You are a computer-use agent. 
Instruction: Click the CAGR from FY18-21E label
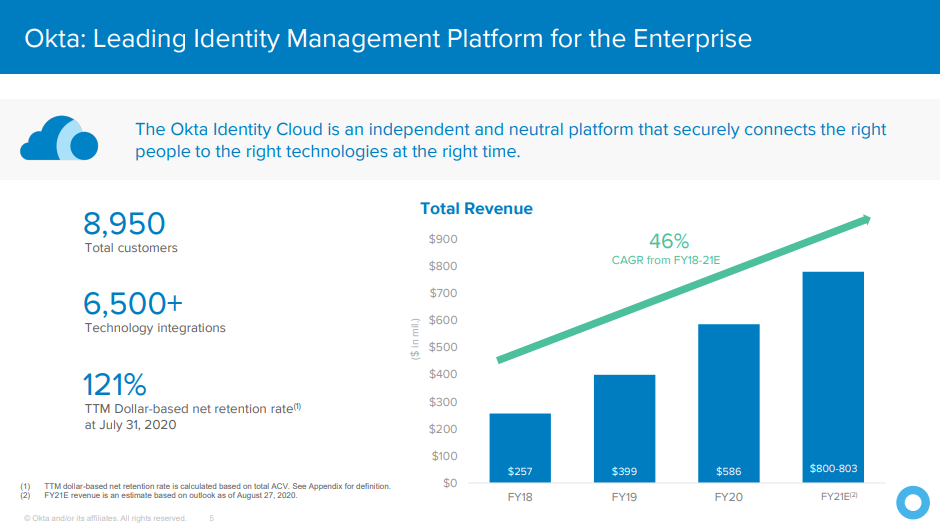665,260
